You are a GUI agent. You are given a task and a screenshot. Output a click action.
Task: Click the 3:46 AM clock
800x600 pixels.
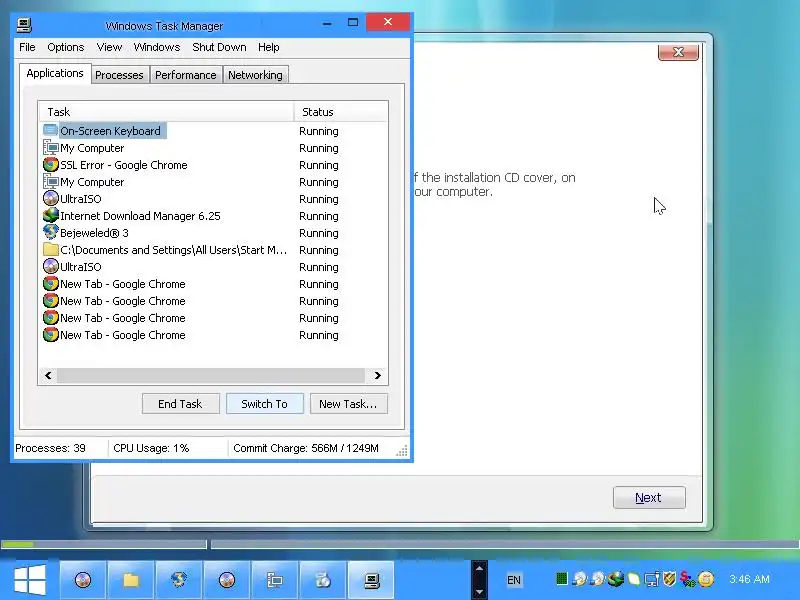tap(749, 579)
